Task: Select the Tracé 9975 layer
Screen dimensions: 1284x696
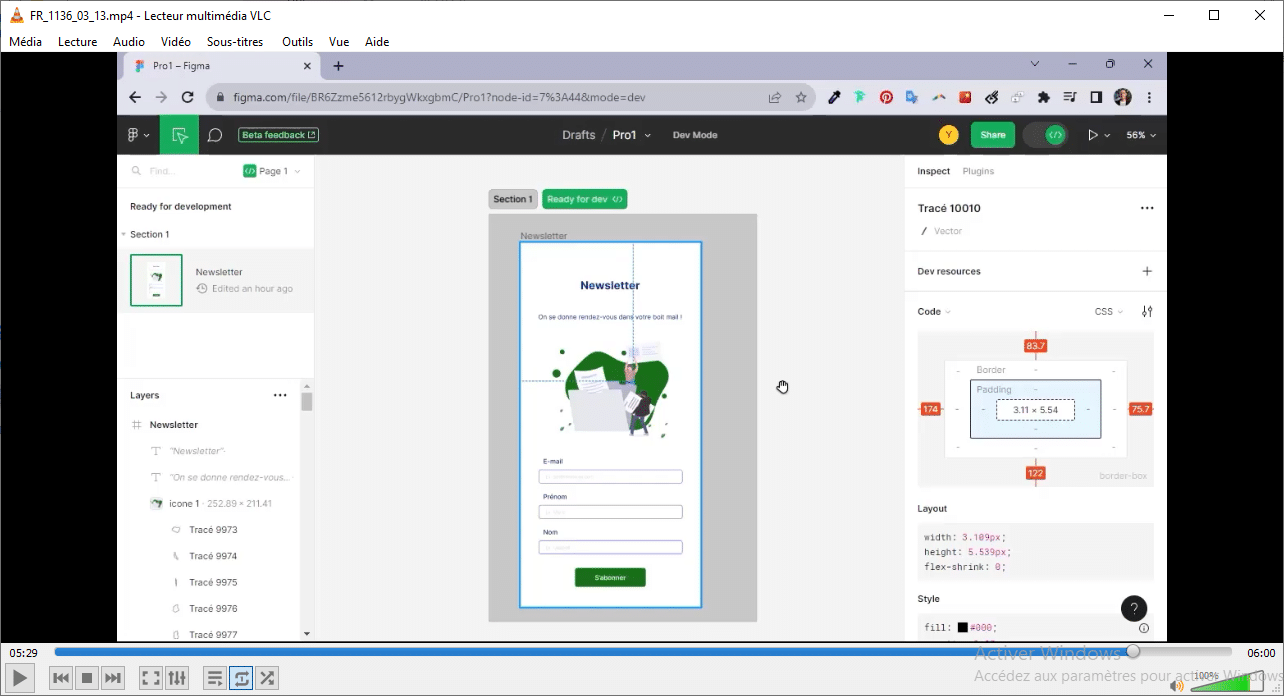Action: 213,582
